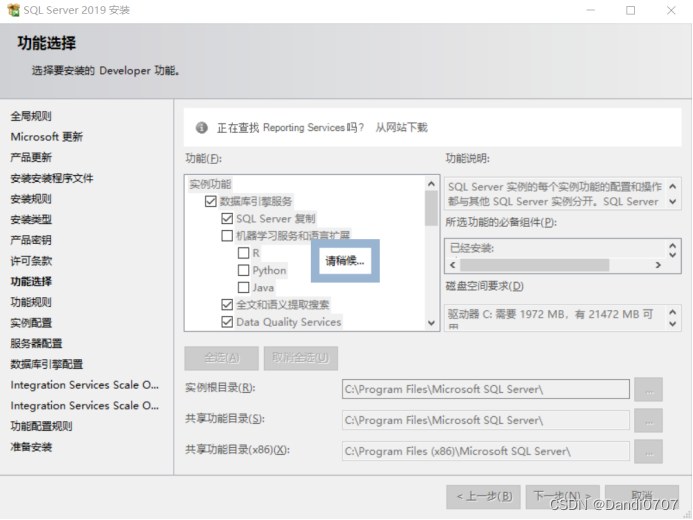Toggle the Data Quality Services checkbox
The image size is (693, 520).
coord(227,322)
